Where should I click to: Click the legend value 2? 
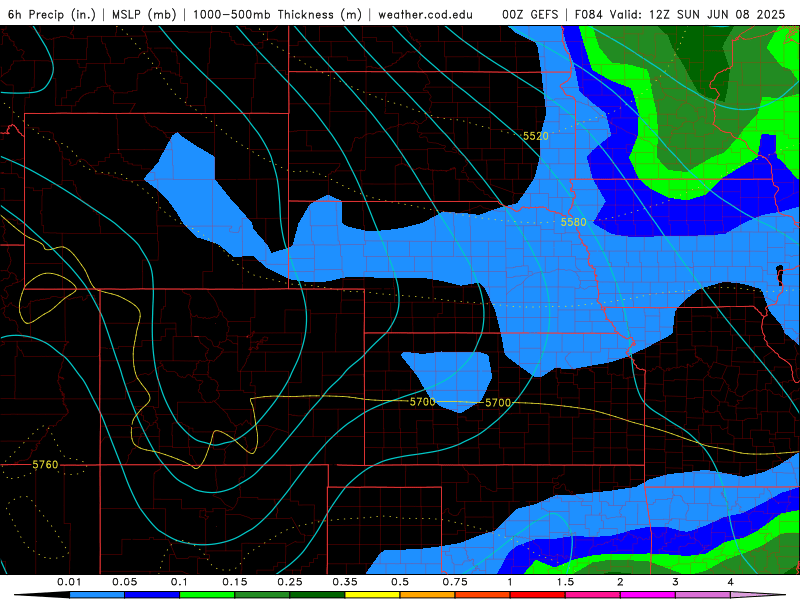[620, 582]
